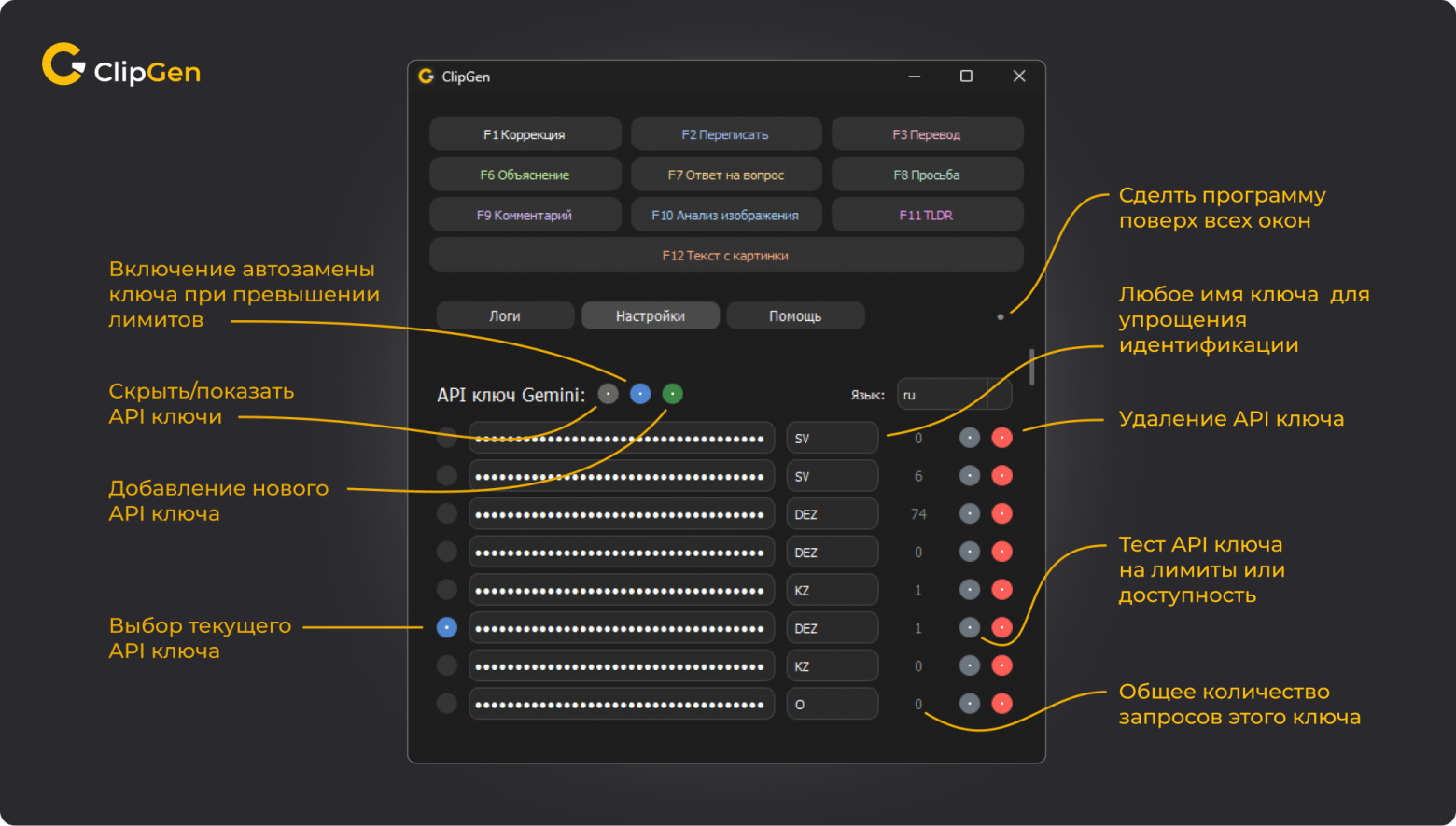Select the radio button for the last KZ key
Screen dimensions: 1456x826
[447, 665]
